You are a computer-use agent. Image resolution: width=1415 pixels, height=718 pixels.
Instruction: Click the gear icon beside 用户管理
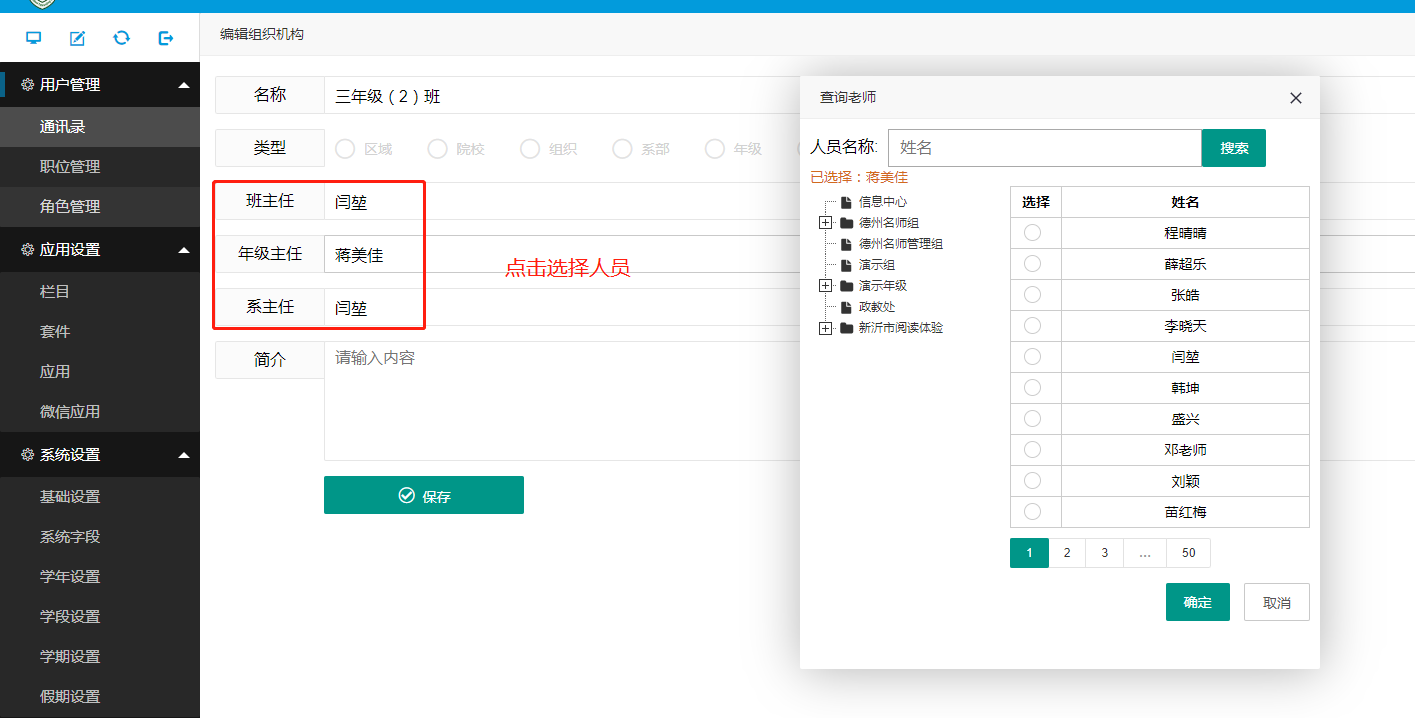27,85
